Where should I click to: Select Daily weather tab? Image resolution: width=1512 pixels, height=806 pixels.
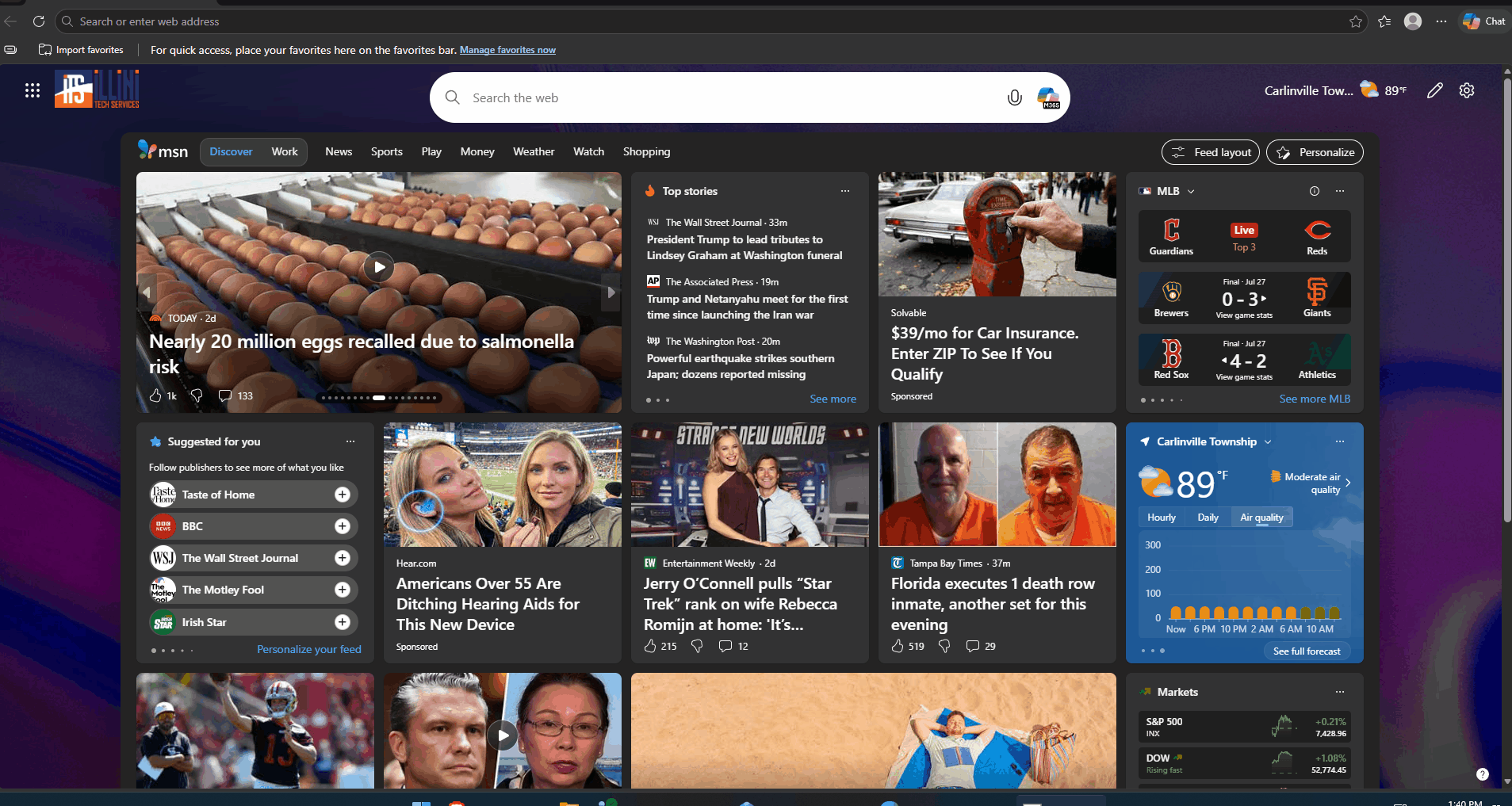tap(1208, 518)
